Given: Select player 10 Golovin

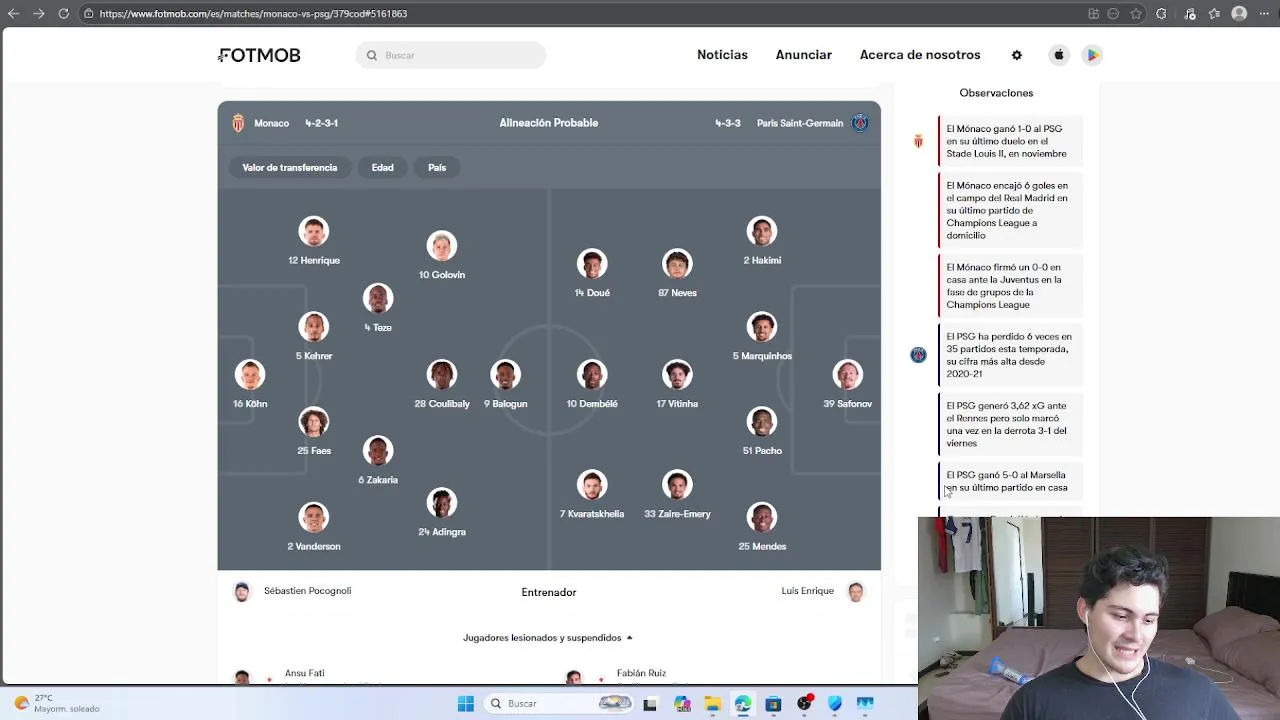Looking at the screenshot, I should tap(442, 256).
